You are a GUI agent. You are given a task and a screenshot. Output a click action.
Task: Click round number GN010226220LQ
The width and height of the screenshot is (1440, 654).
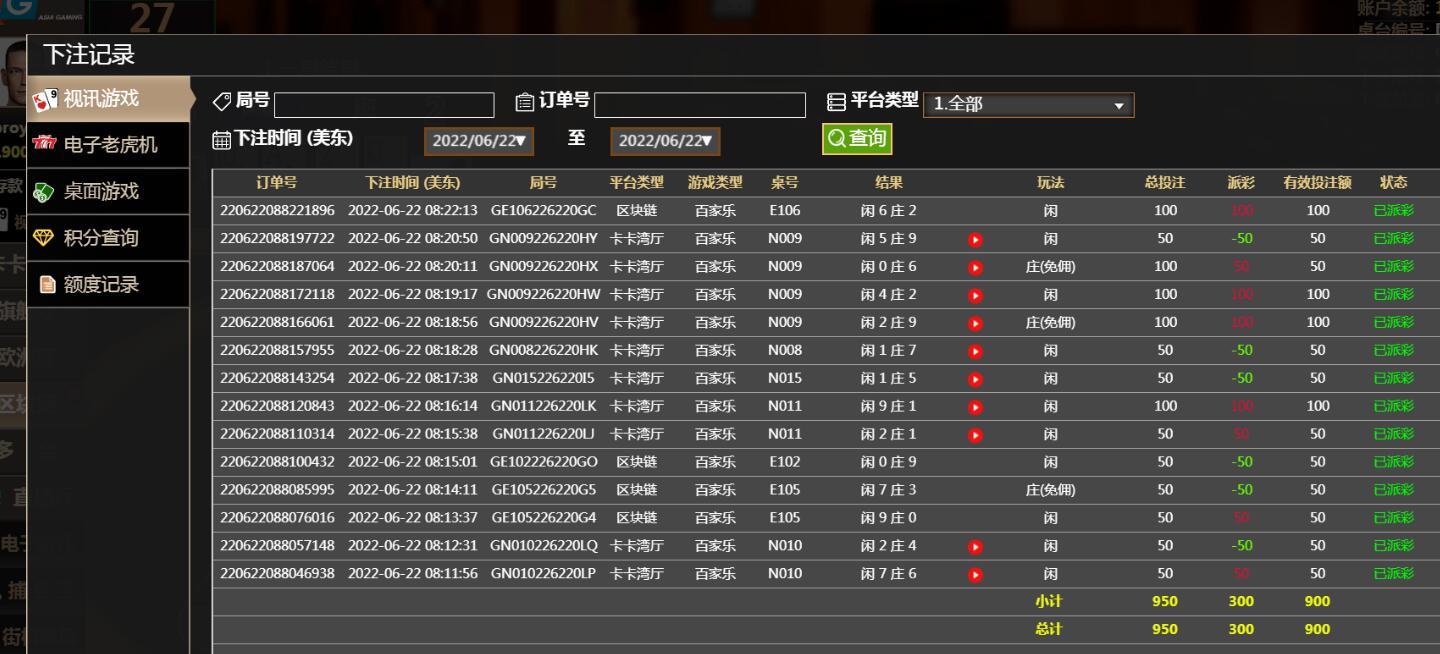click(x=543, y=547)
